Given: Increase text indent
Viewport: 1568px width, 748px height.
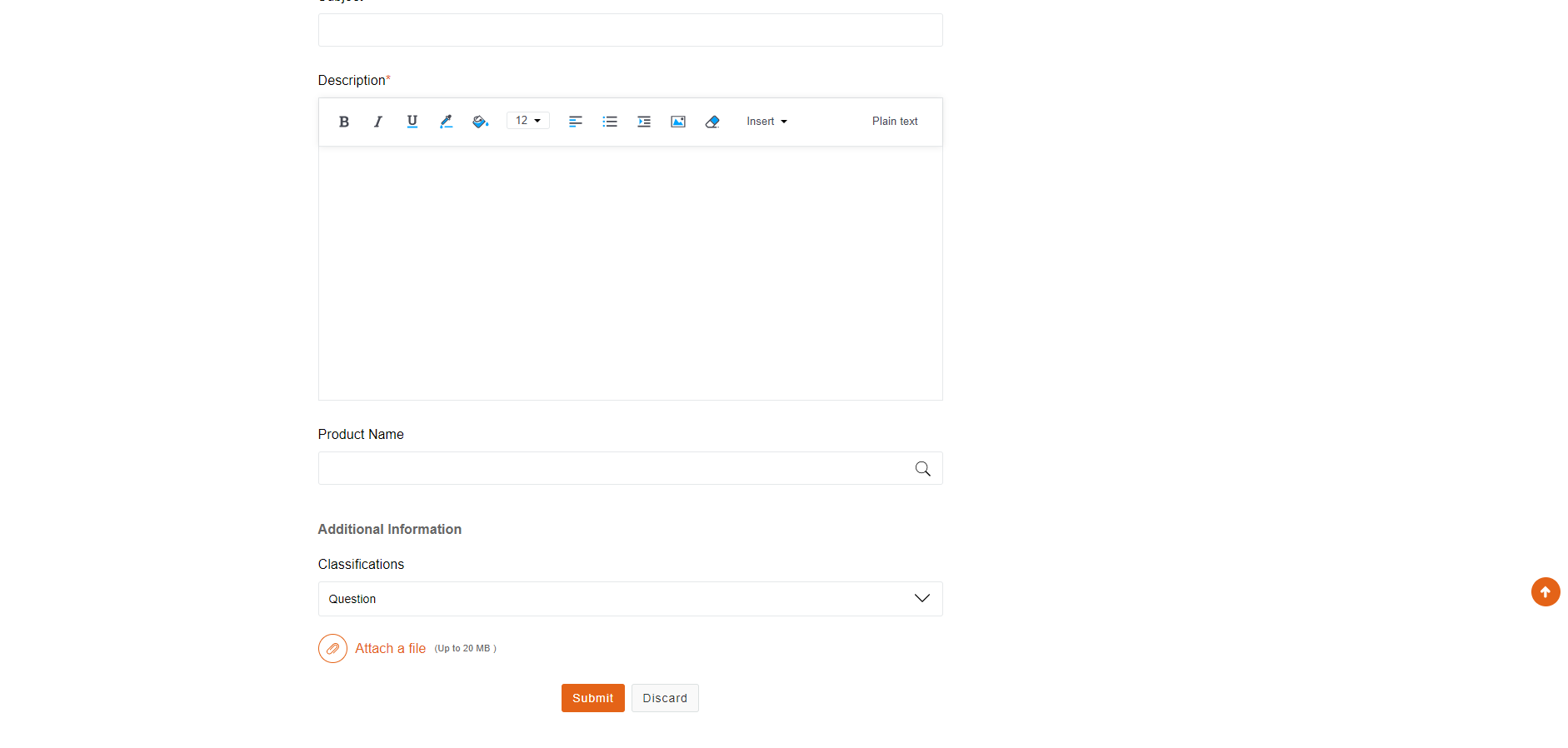Looking at the screenshot, I should click(644, 122).
